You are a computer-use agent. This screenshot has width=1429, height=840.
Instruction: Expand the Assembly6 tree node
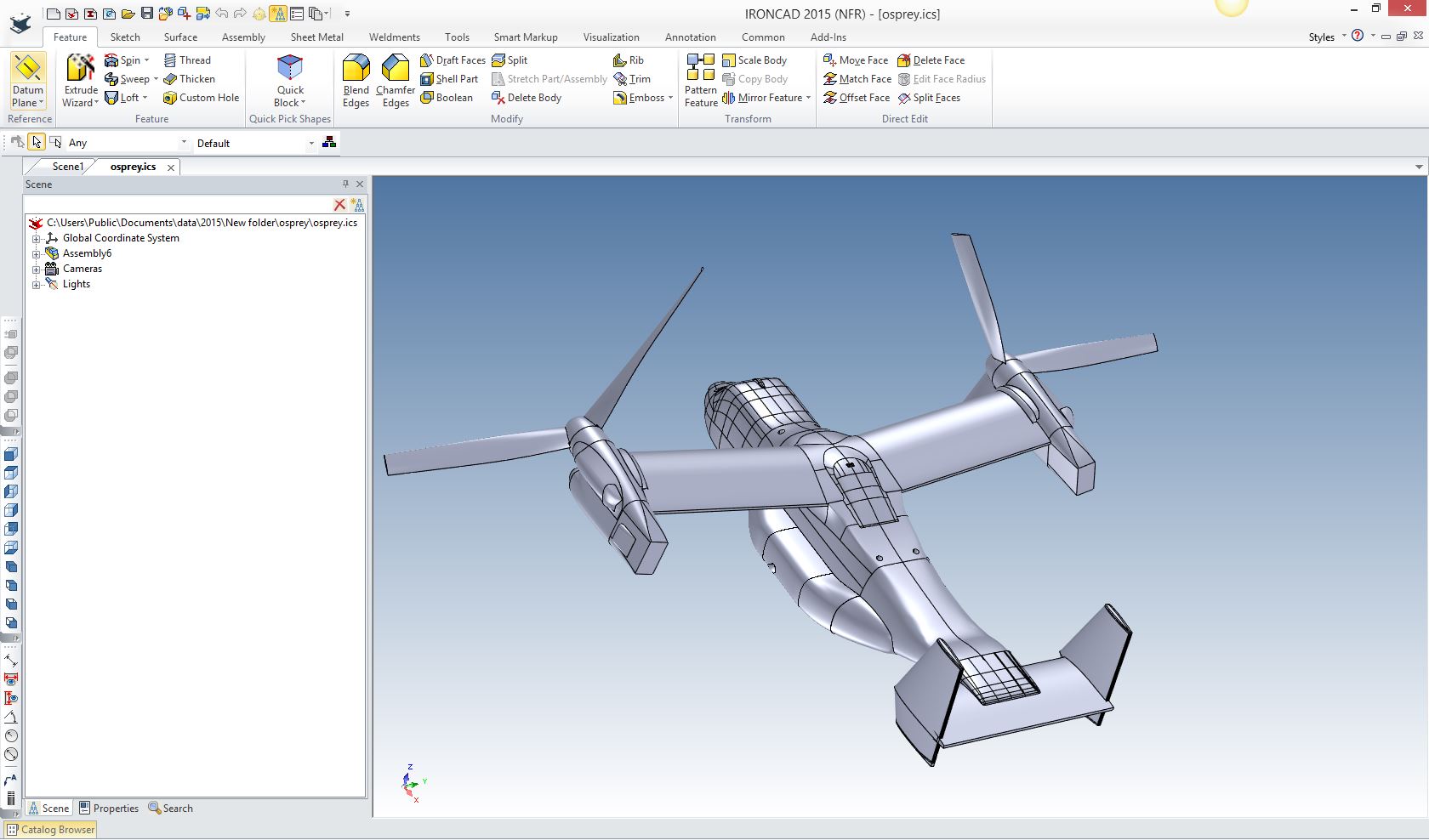(37, 254)
